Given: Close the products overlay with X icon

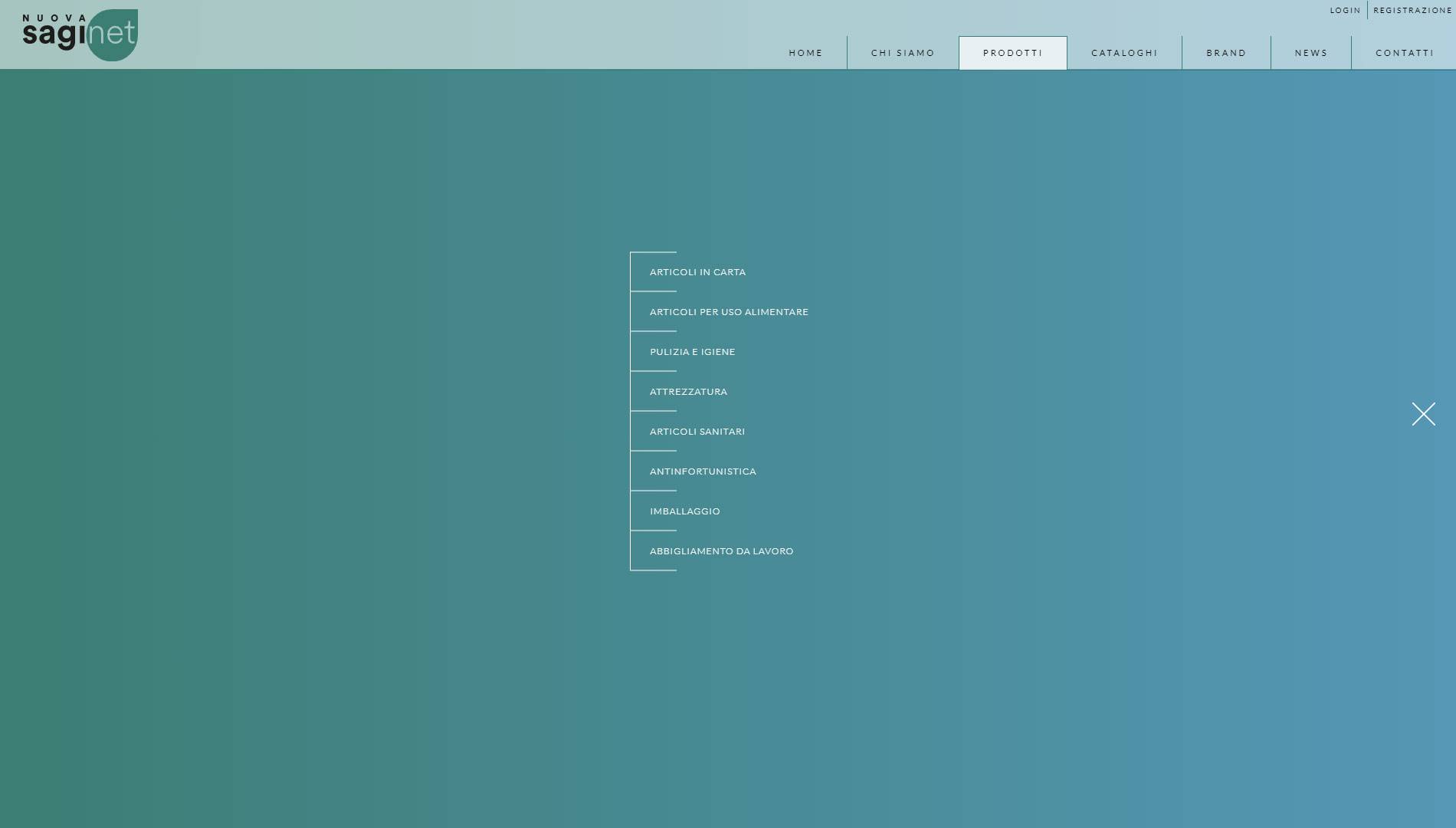Looking at the screenshot, I should [1423, 414].
